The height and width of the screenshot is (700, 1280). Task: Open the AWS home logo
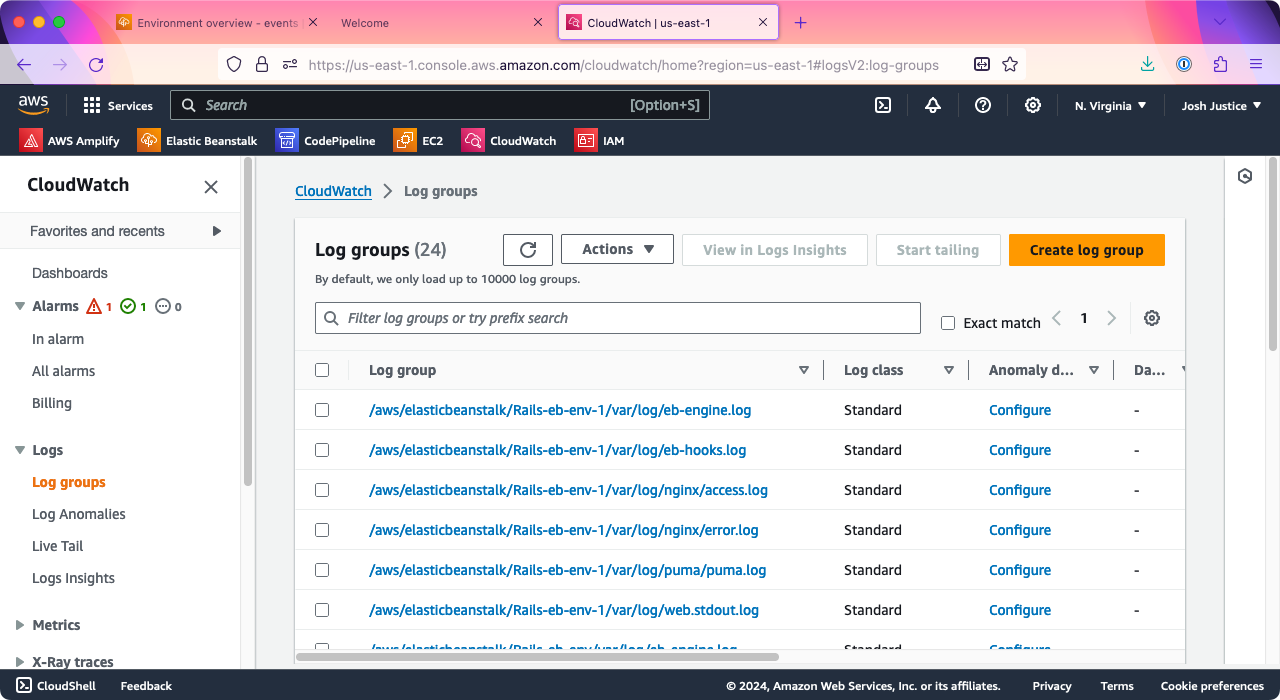[x=33, y=105]
